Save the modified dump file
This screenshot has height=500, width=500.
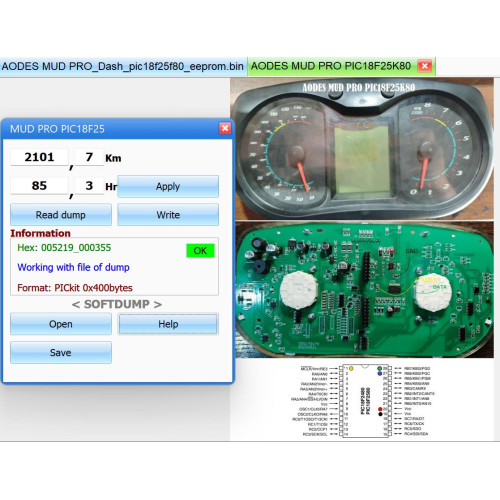61,352
